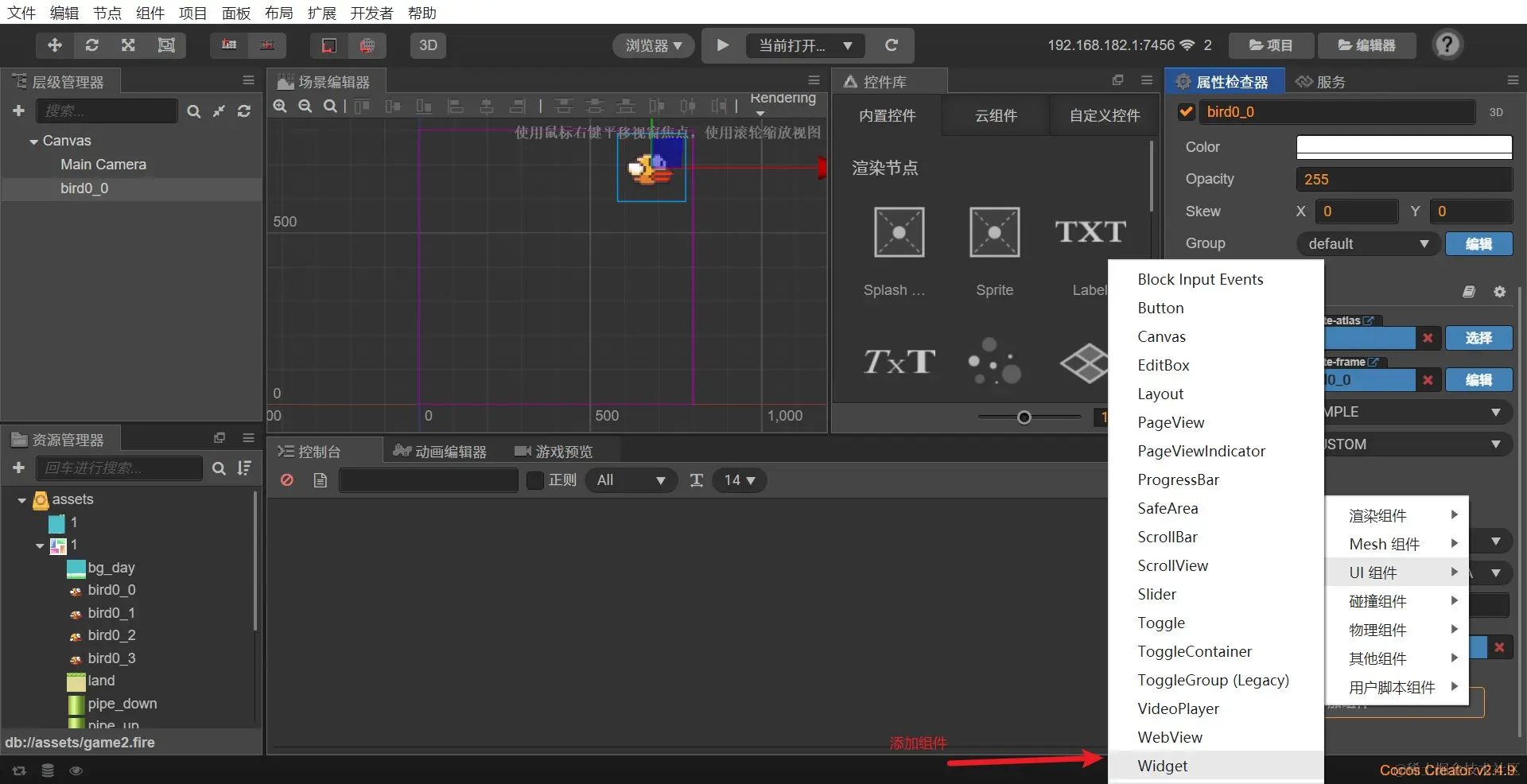
Task: Switch to the animation editor tab
Action: click(x=440, y=452)
